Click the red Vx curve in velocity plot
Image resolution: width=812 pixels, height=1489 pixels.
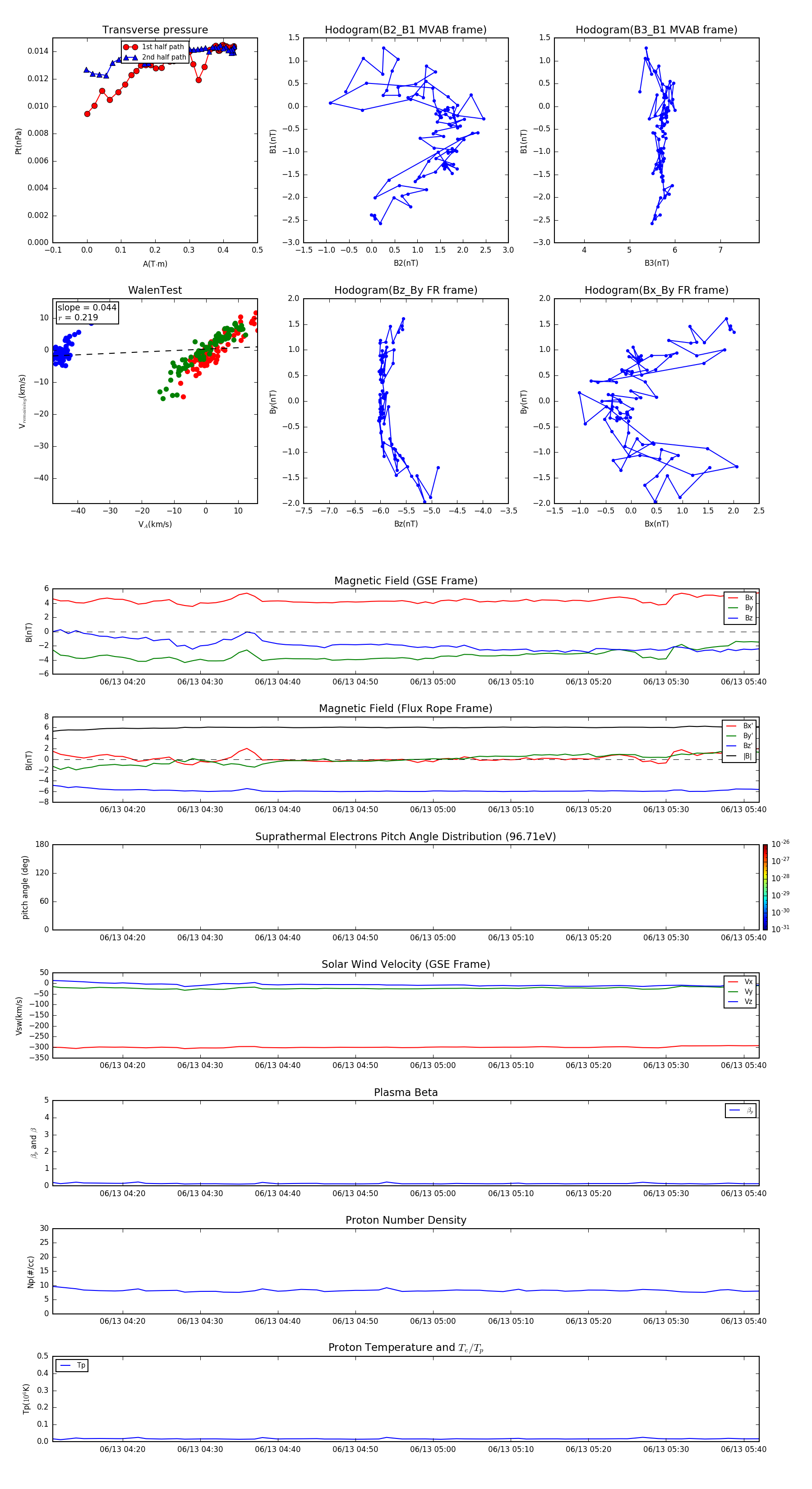pos(405,1047)
